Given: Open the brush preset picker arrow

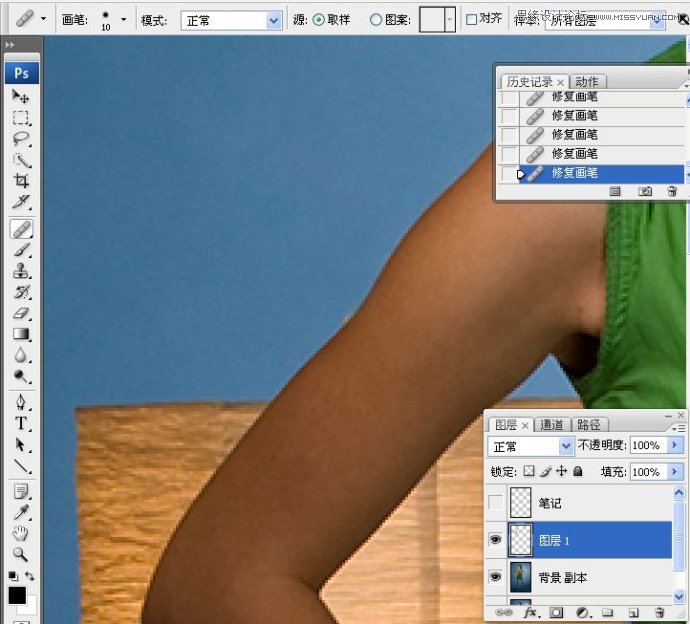Looking at the screenshot, I should (123, 19).
